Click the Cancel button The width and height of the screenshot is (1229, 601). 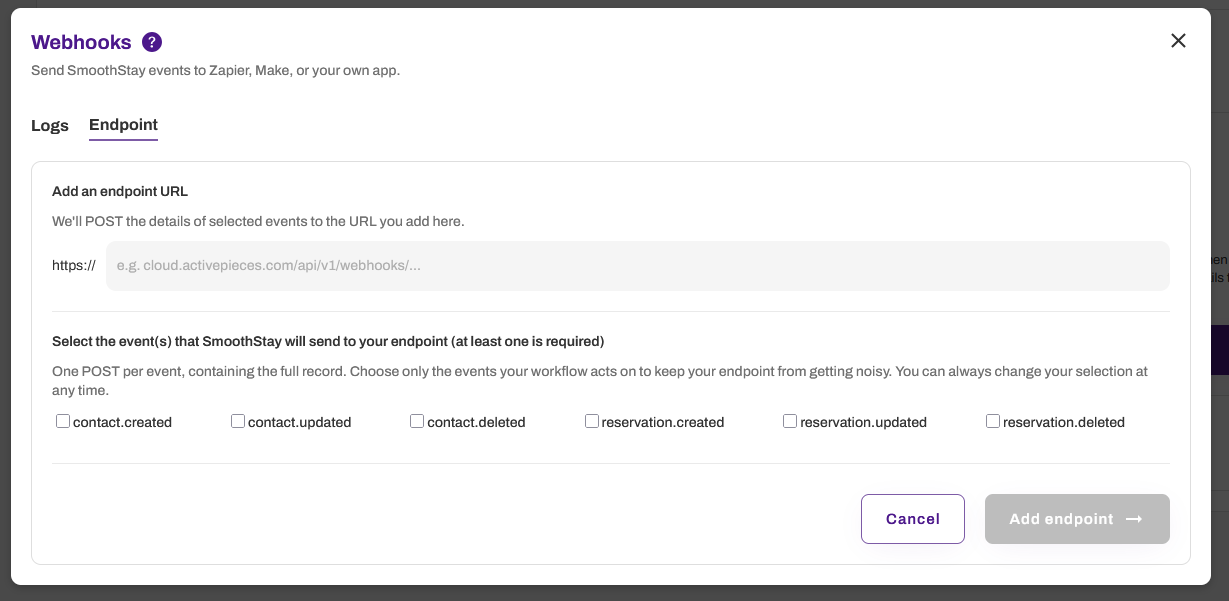pyautogui.click(x=913, y=519)
